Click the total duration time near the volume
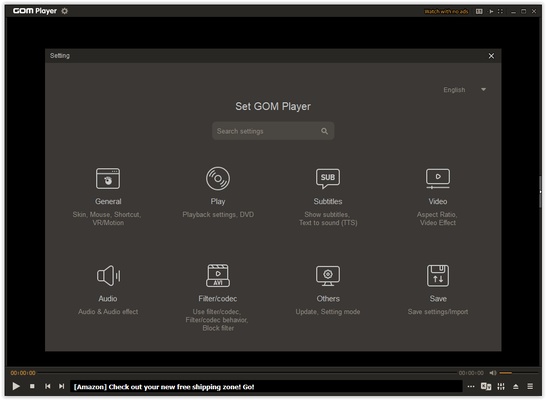Image resolution: width=546 pixels, height=400 pixels. click(471, 373)
